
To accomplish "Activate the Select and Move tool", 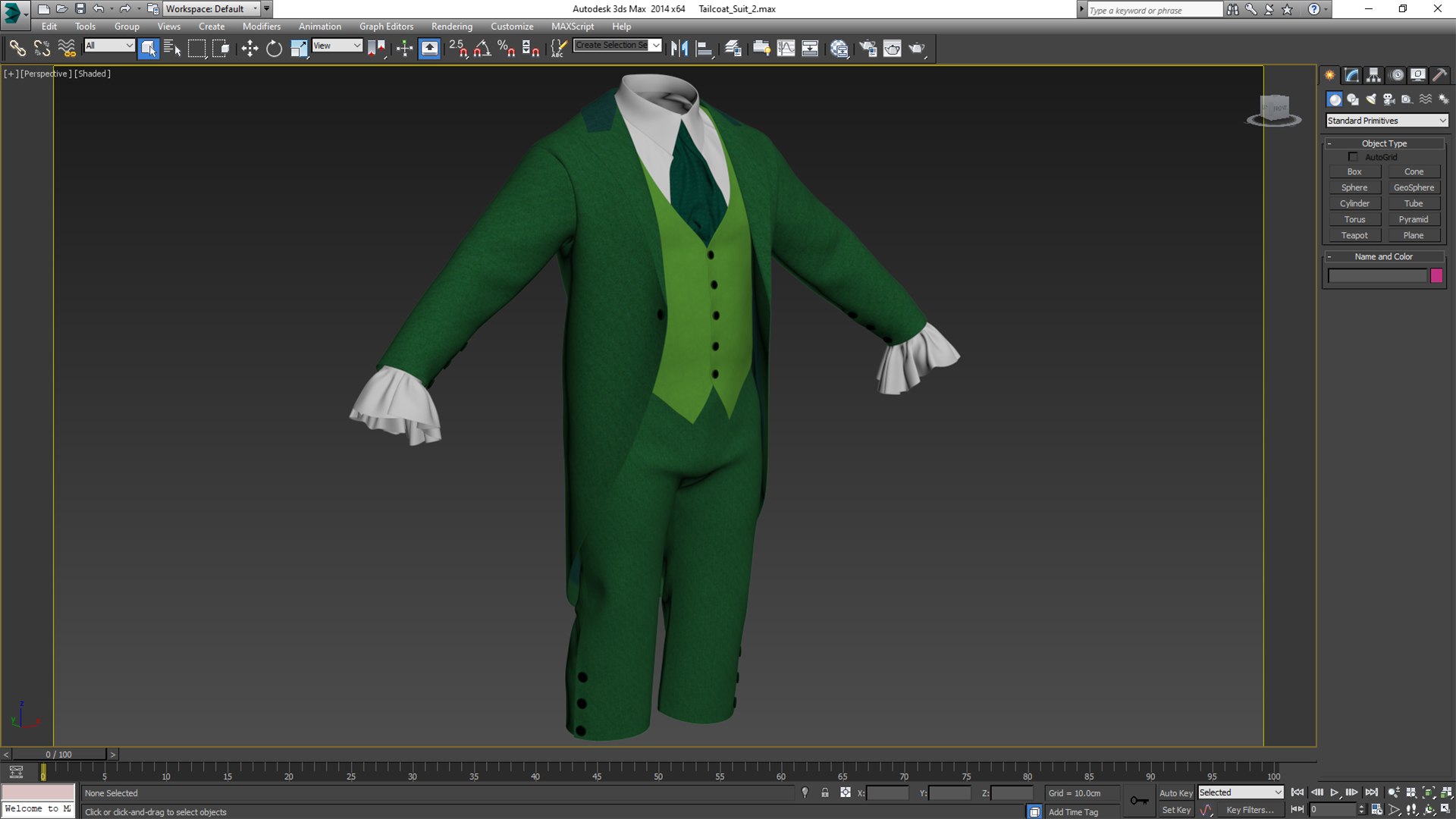I will coord(249,49).
